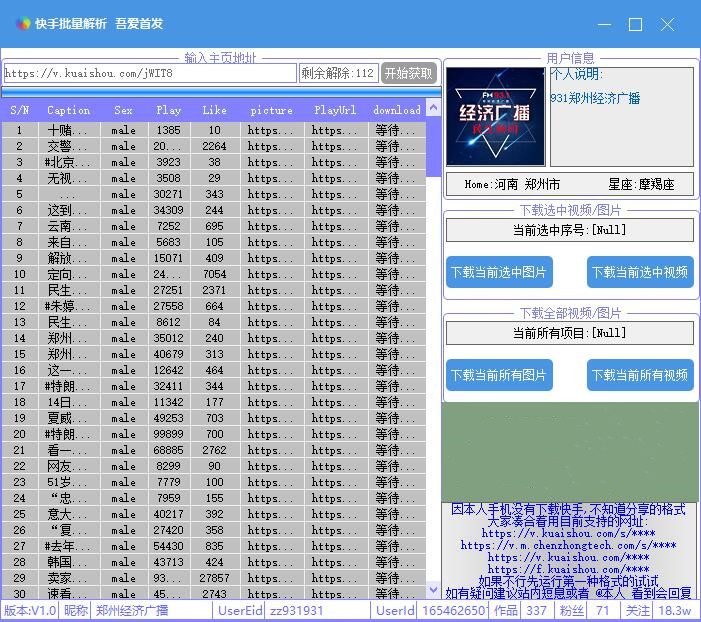Click status bar 作品 count 337
The image size is (701, 622).
click(x=536, y=611)
